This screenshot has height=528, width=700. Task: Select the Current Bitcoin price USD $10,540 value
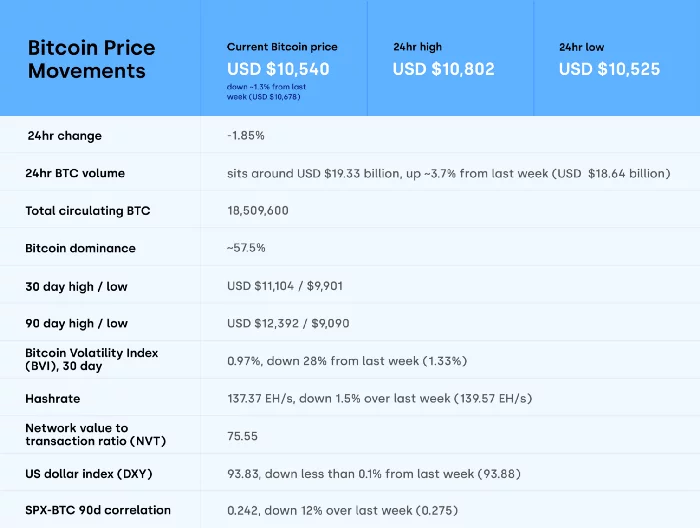click(x=278, y=69)
